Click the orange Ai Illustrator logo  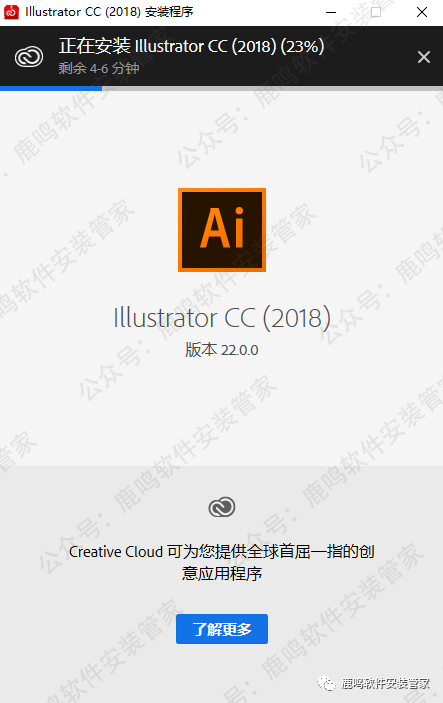(222, 230)
